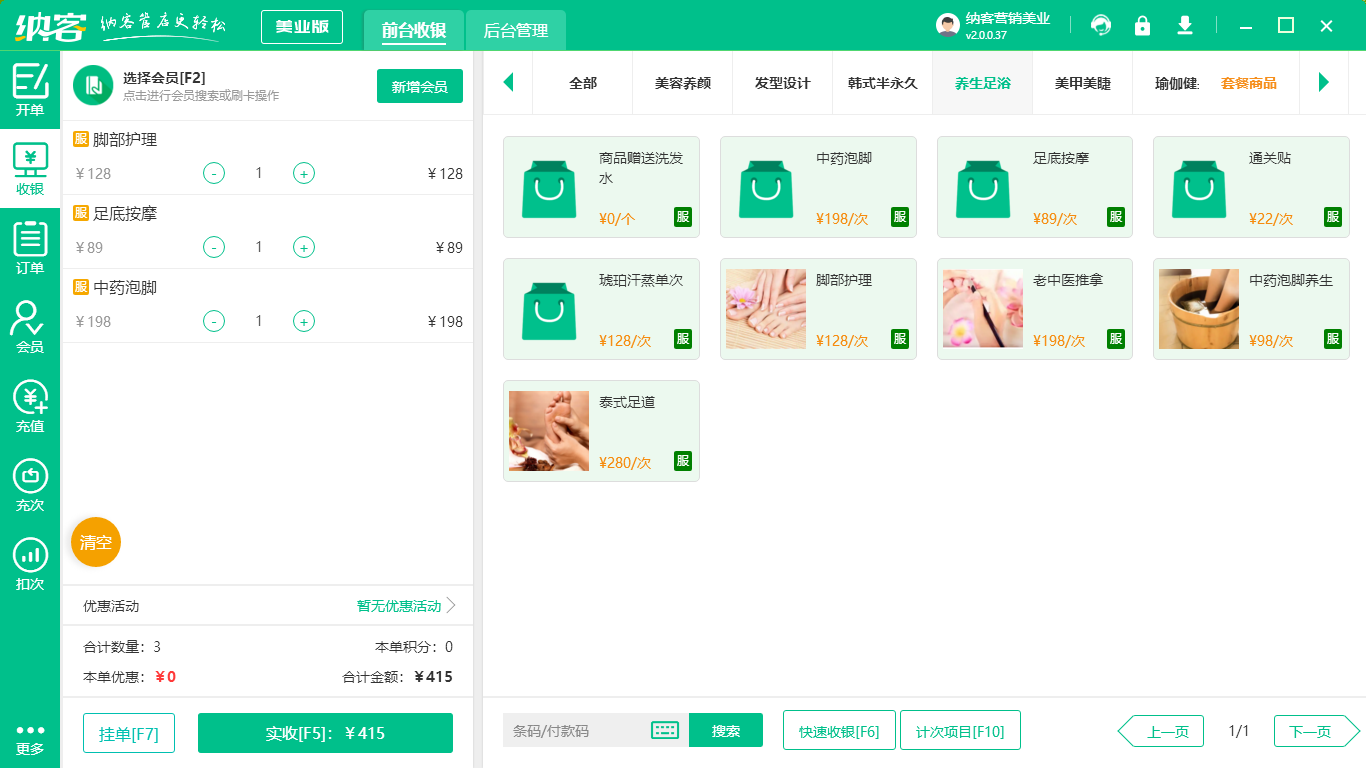Select the 套餐商品 category tab
Image resolution: width=1366 pixels, height=768 pixels.
[1249, 83]
